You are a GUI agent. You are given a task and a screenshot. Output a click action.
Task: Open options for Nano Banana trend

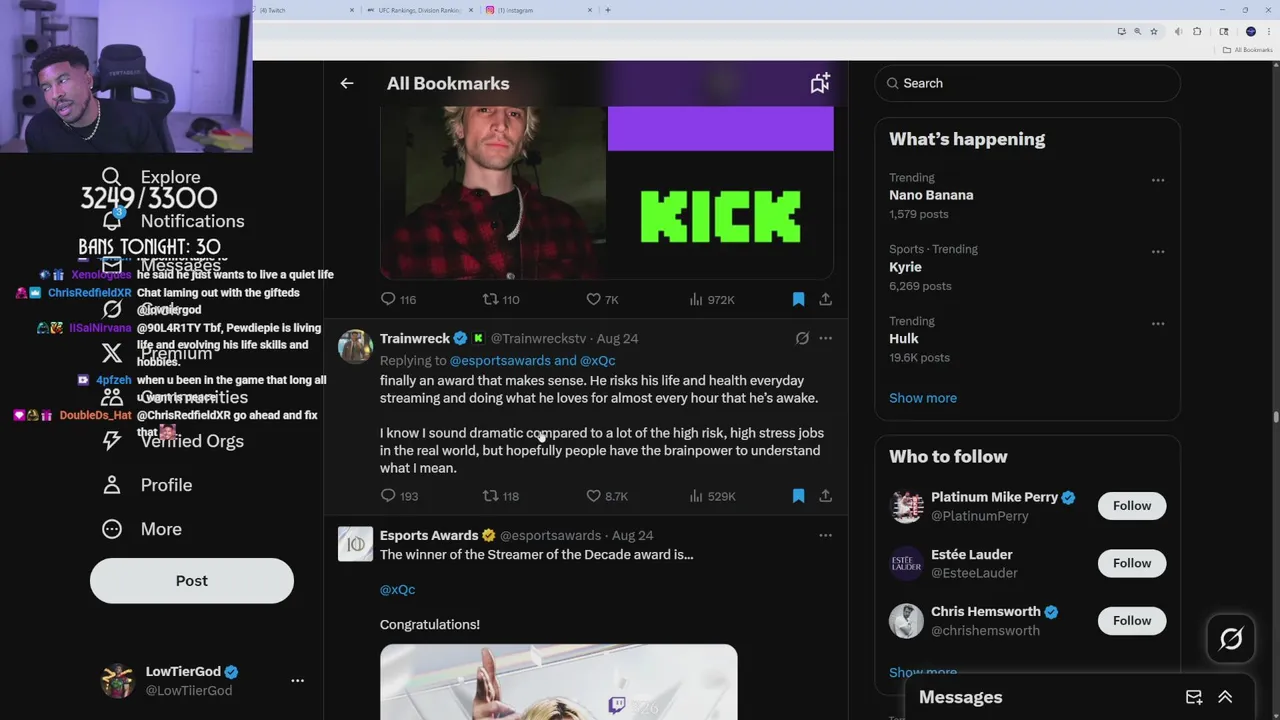pos(1158,180)
